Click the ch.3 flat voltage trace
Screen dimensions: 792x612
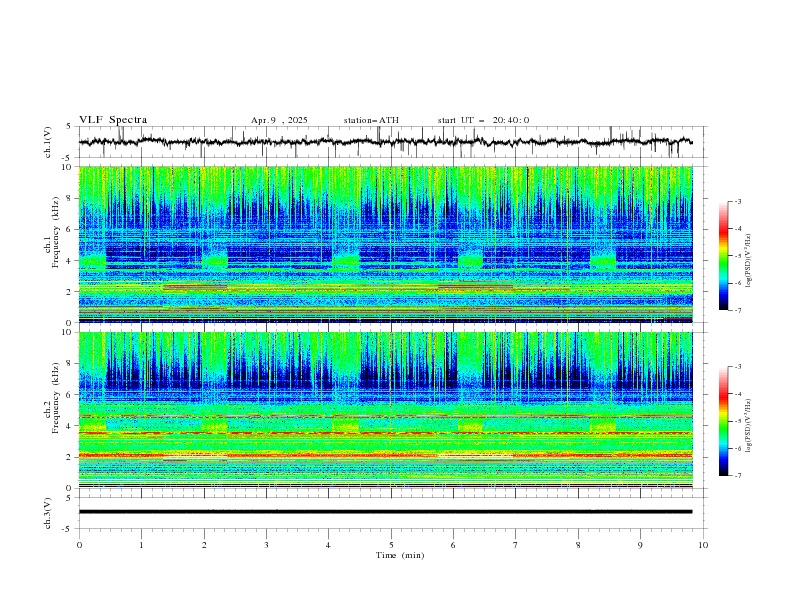coord(385,512)
